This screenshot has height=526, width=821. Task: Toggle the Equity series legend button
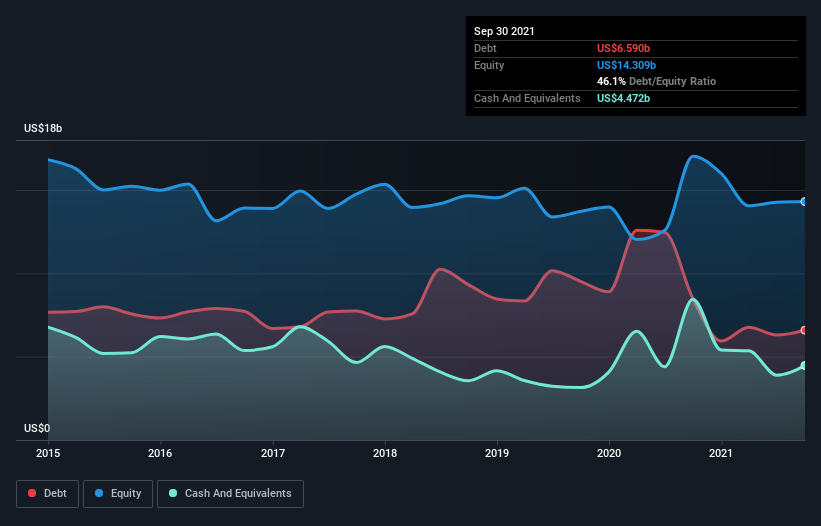118,494
